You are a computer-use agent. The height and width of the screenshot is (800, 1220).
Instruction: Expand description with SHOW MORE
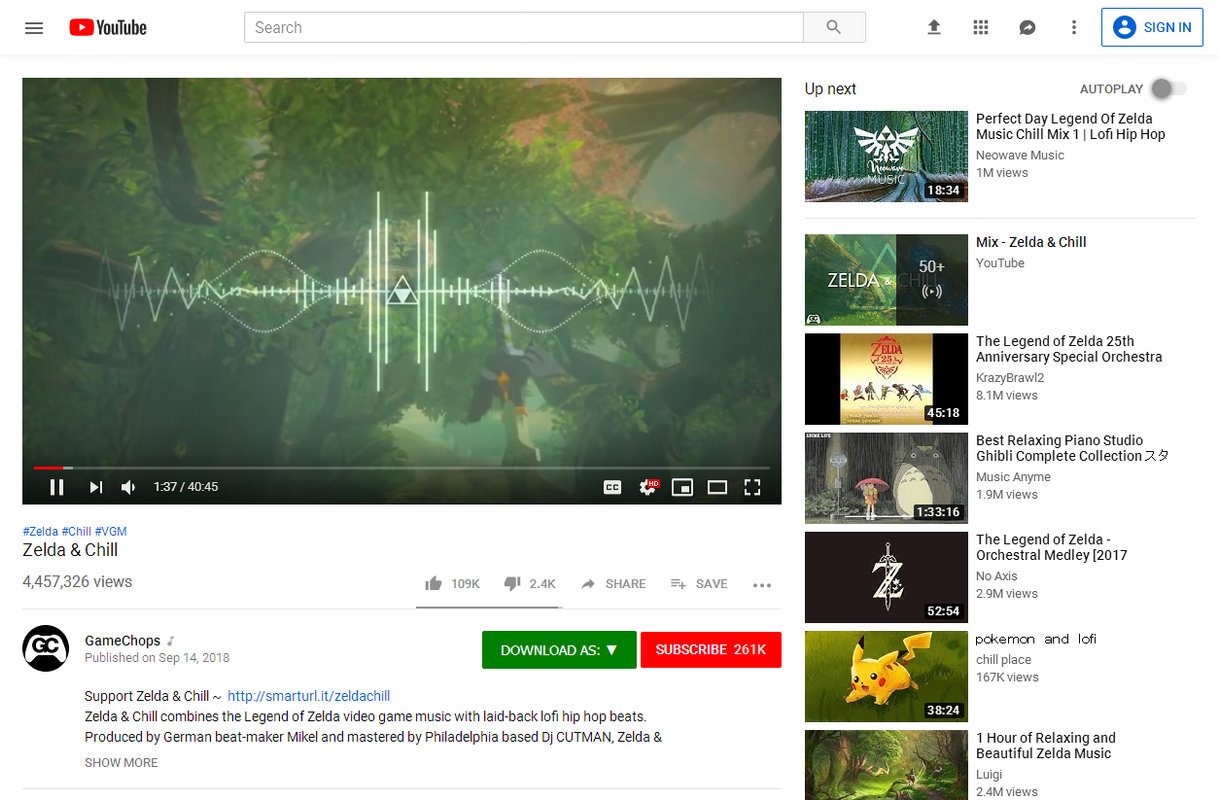tap(121, 762)
